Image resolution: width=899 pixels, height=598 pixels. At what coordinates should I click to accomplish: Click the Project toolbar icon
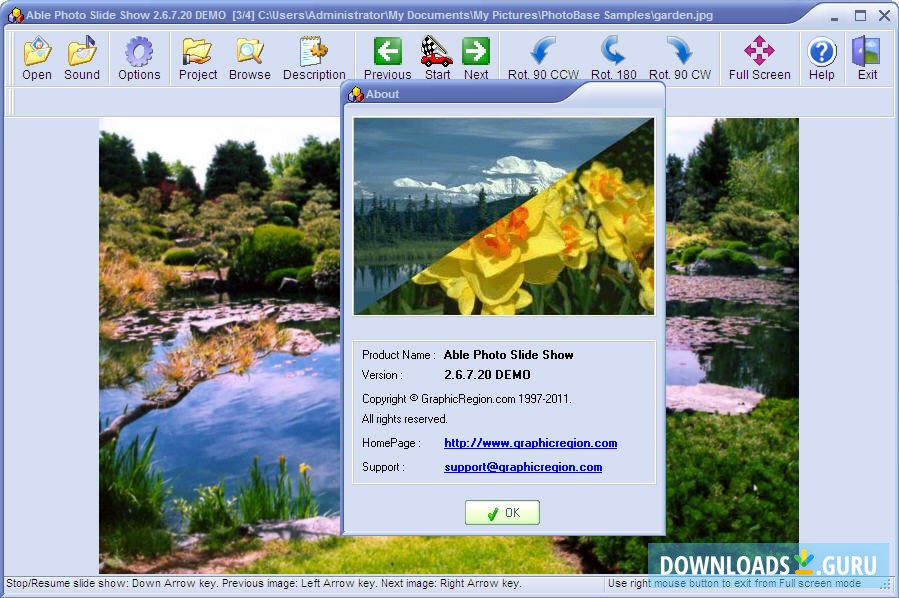(x=198, y=58)
